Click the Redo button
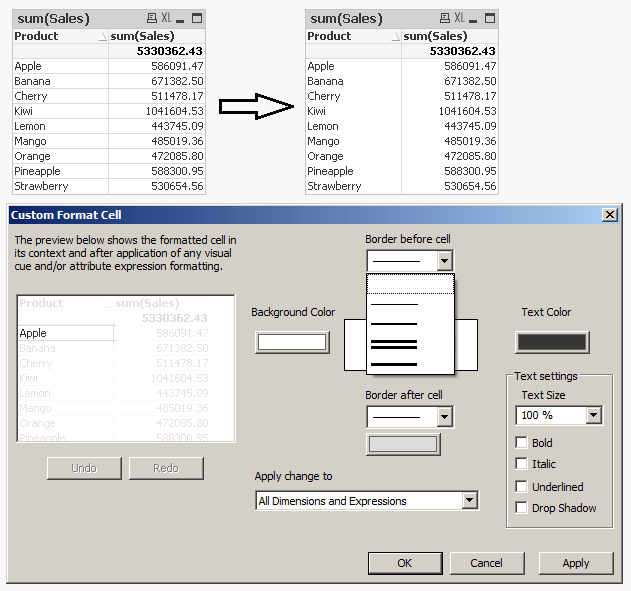 [166, 468]
